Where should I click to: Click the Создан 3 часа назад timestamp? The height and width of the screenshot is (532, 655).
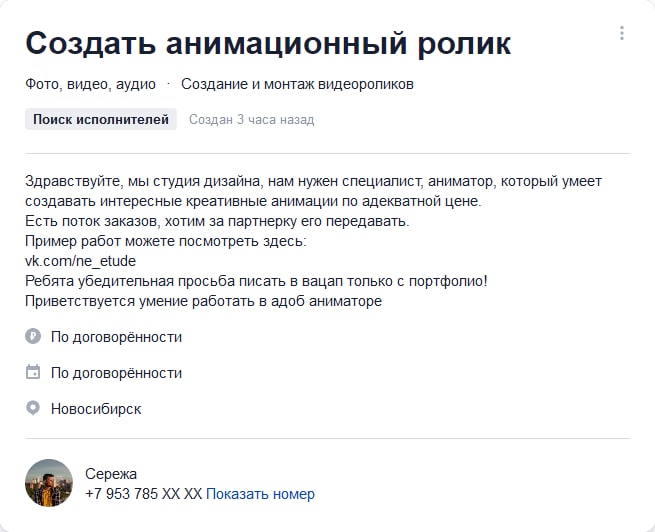[251, 120]
